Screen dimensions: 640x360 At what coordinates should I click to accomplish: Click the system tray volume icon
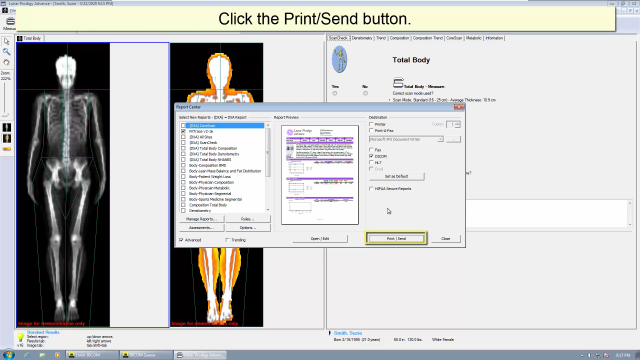pyautogui.click(x=589, y=356)
